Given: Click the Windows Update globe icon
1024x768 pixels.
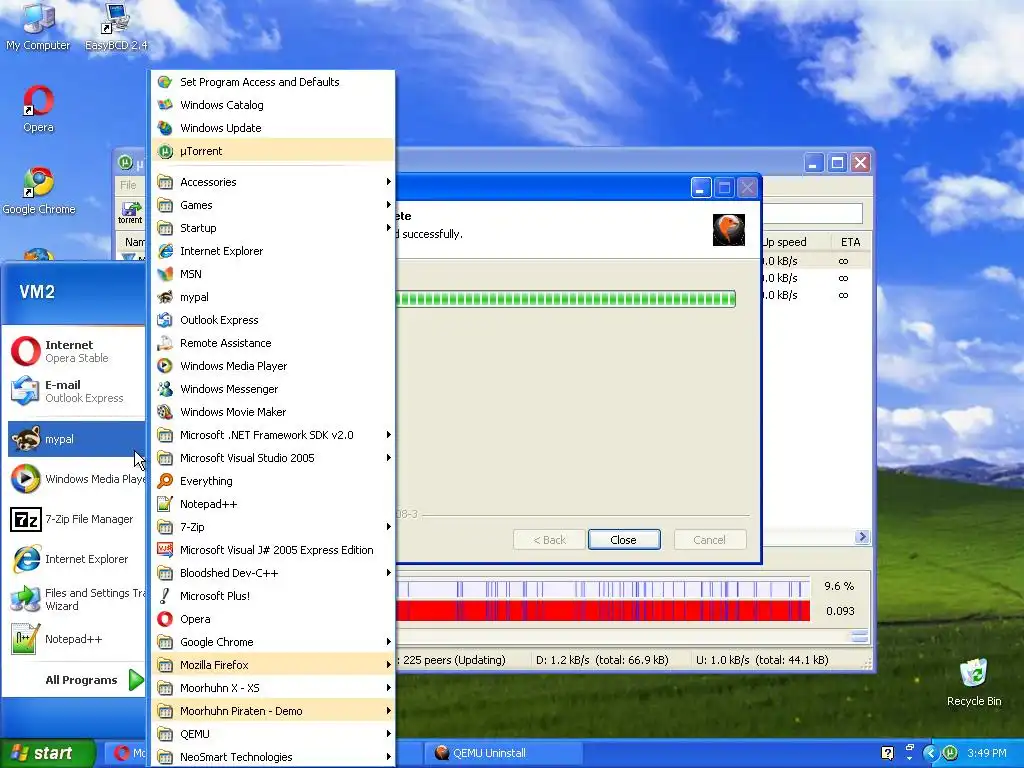Looking at the screenshot, I should click(x=165, y=128).
